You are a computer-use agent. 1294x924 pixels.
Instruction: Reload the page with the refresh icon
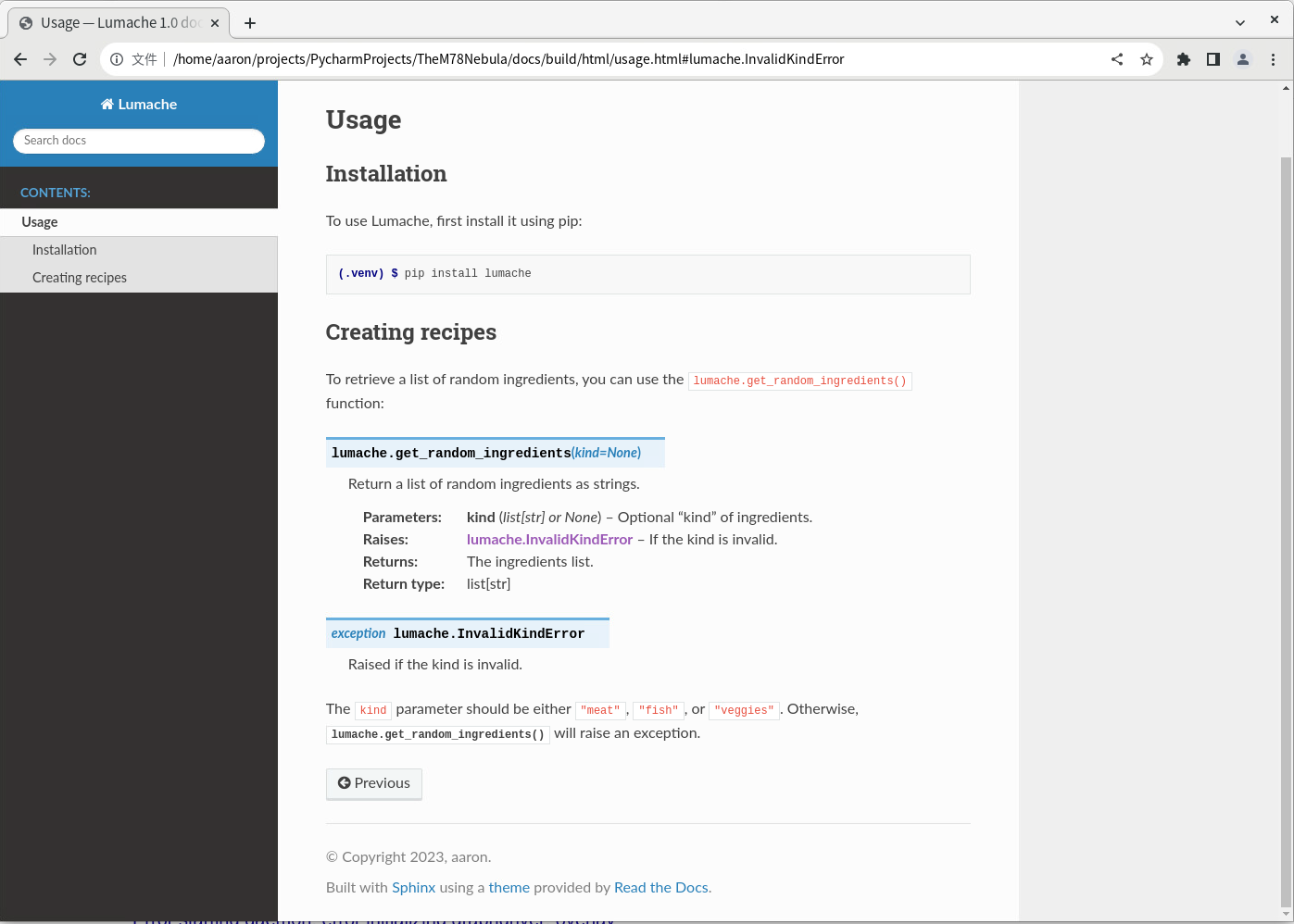pyautogui.click(x=80, y=59)
